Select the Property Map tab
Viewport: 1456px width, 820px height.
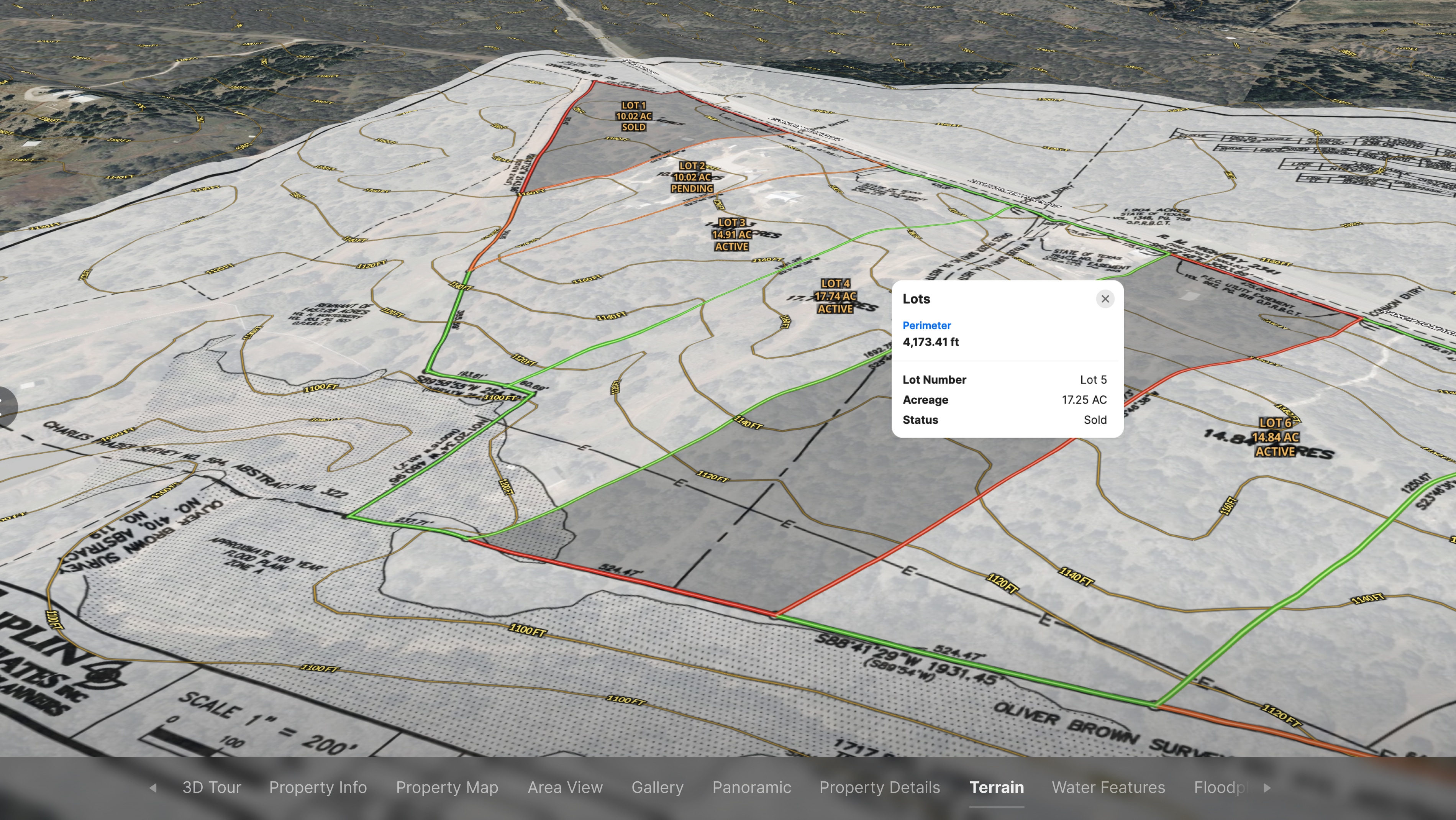pyautogui.click(x=447, y=787)
